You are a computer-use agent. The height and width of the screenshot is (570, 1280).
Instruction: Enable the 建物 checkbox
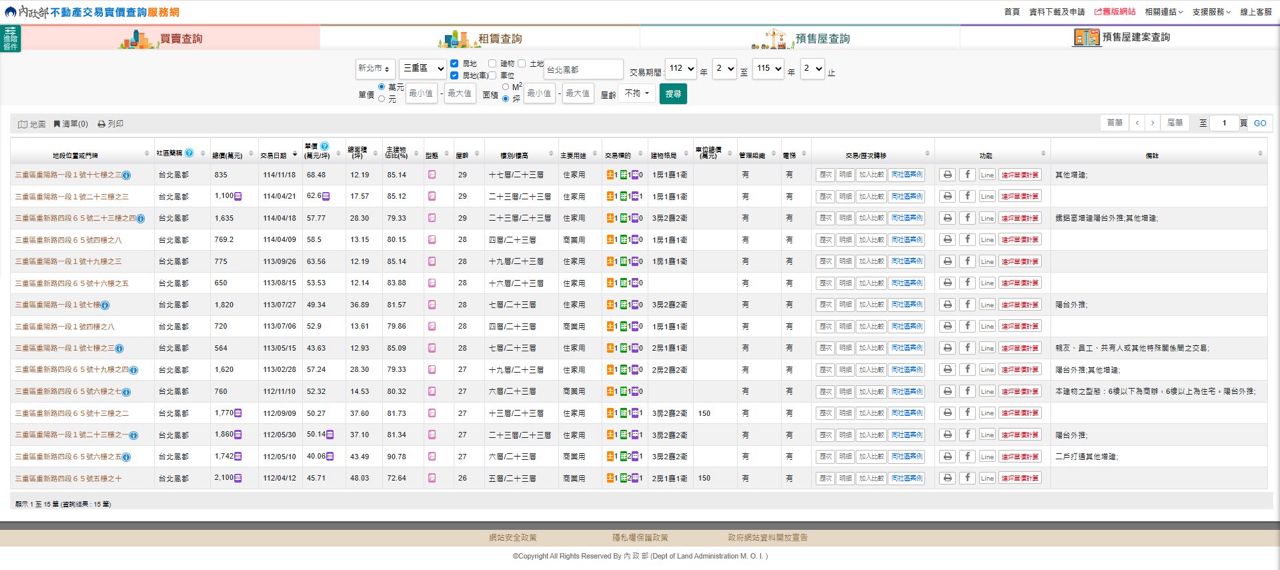click(492, 64)
